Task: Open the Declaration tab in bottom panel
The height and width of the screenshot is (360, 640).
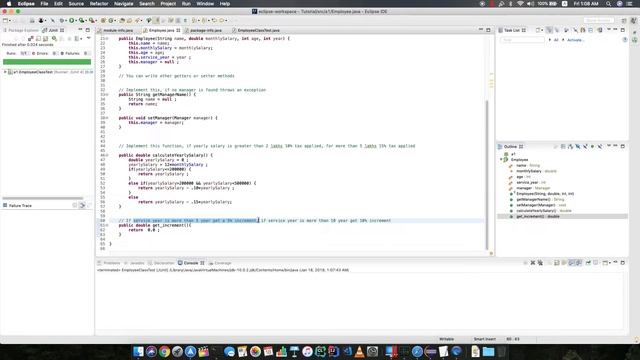Action: coord(162,263)
